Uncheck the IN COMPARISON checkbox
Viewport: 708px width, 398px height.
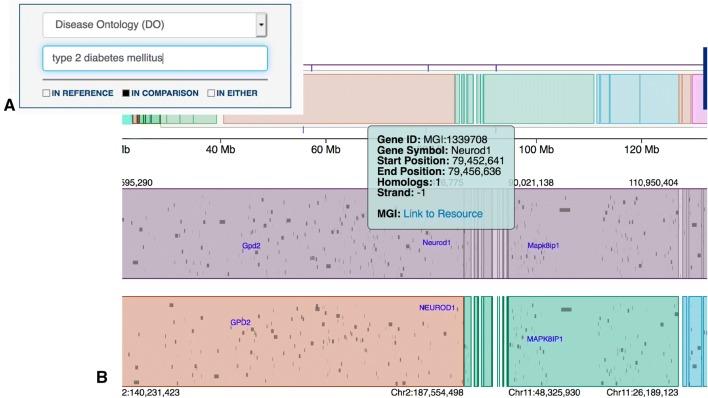click(126, 93)
